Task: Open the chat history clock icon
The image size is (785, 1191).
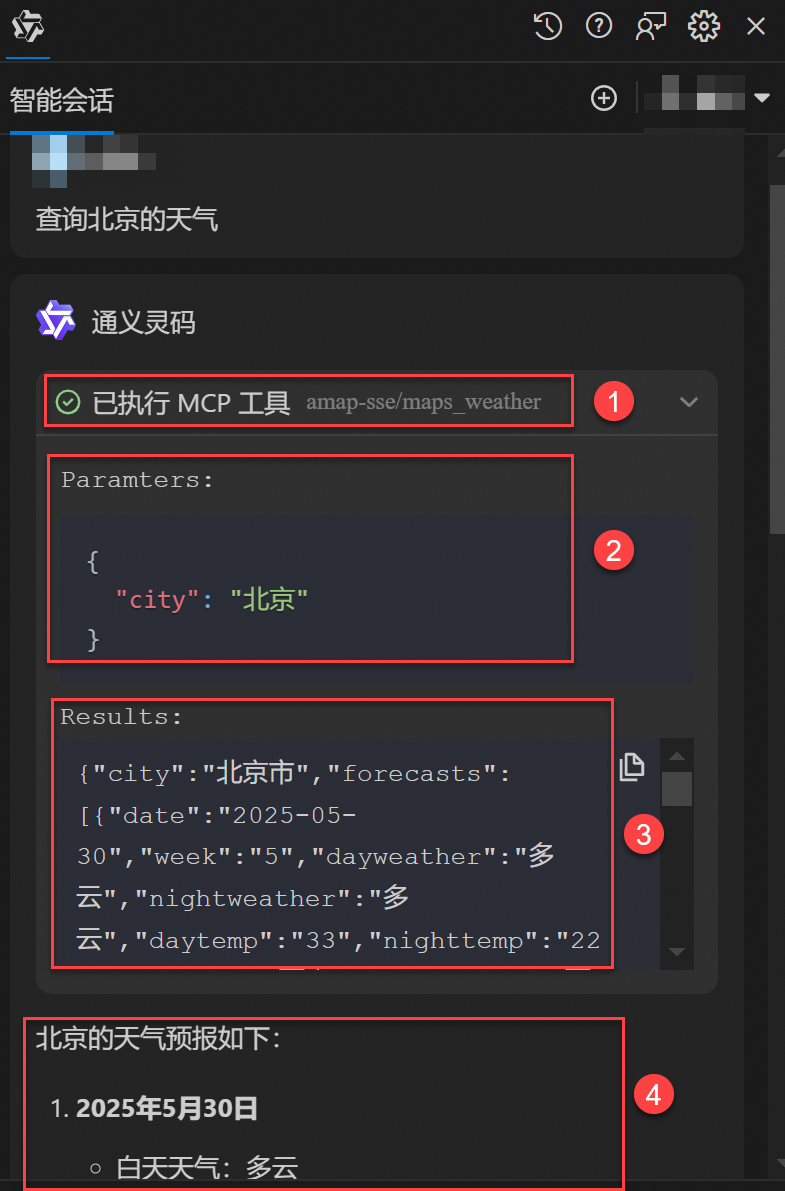Action: [x=547, y=27]
